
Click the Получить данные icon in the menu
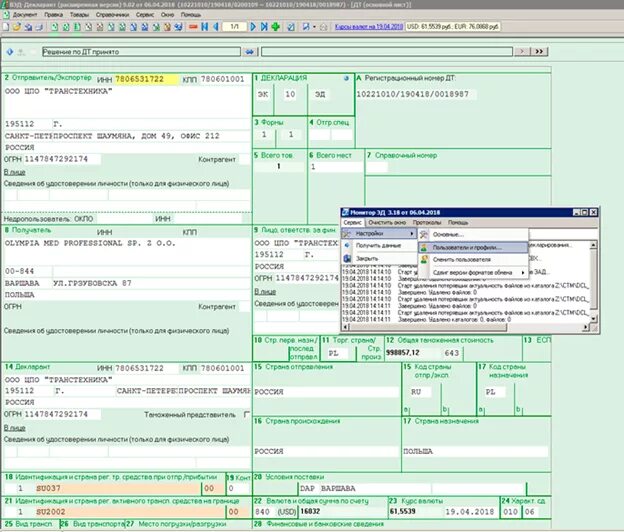coord(347,246)
